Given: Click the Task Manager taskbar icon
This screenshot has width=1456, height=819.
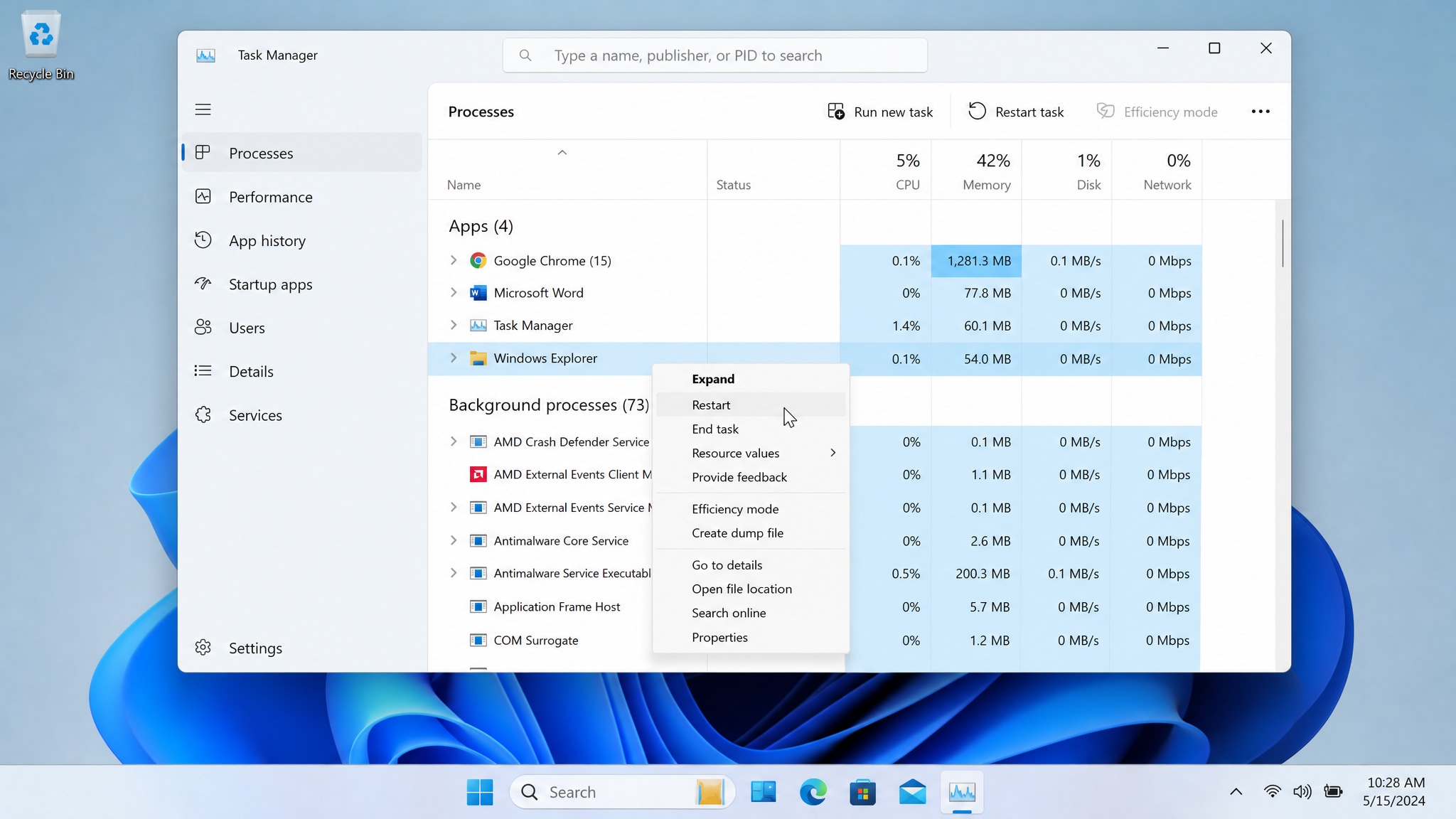Looking at the screenshot, I should 962,792.
